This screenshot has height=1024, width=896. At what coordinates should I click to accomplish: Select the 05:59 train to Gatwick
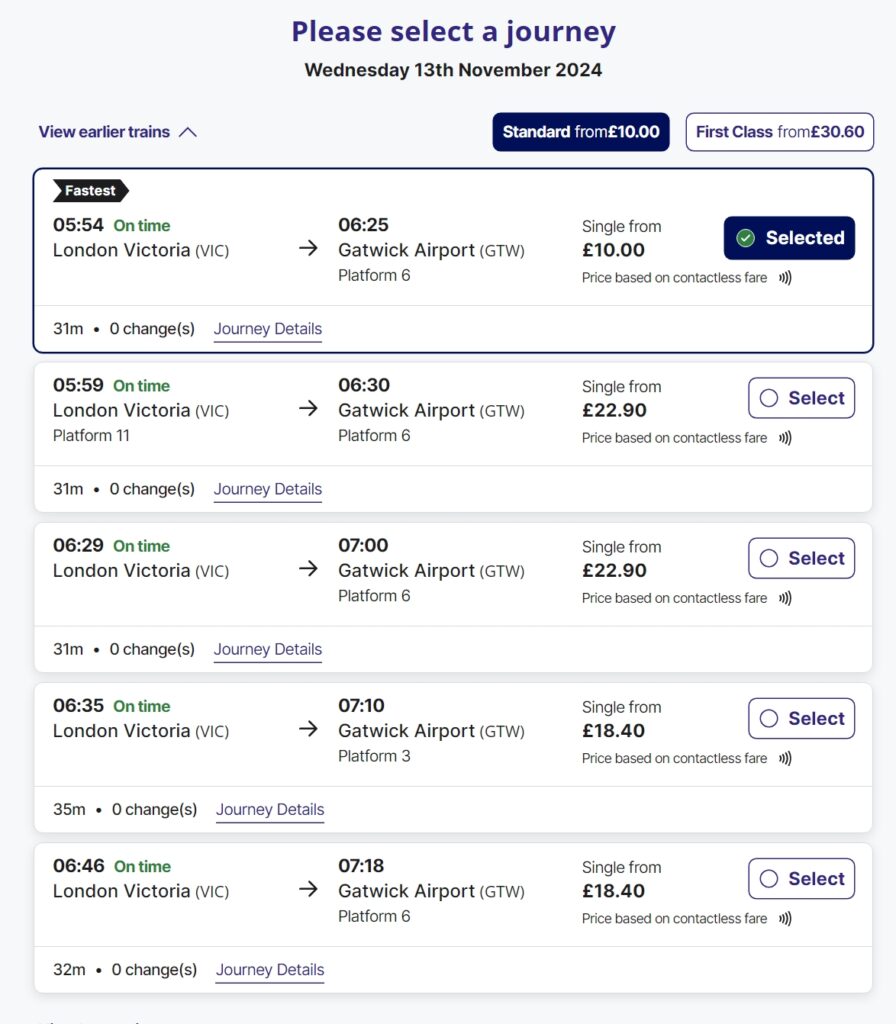click(x=801, y=398)
